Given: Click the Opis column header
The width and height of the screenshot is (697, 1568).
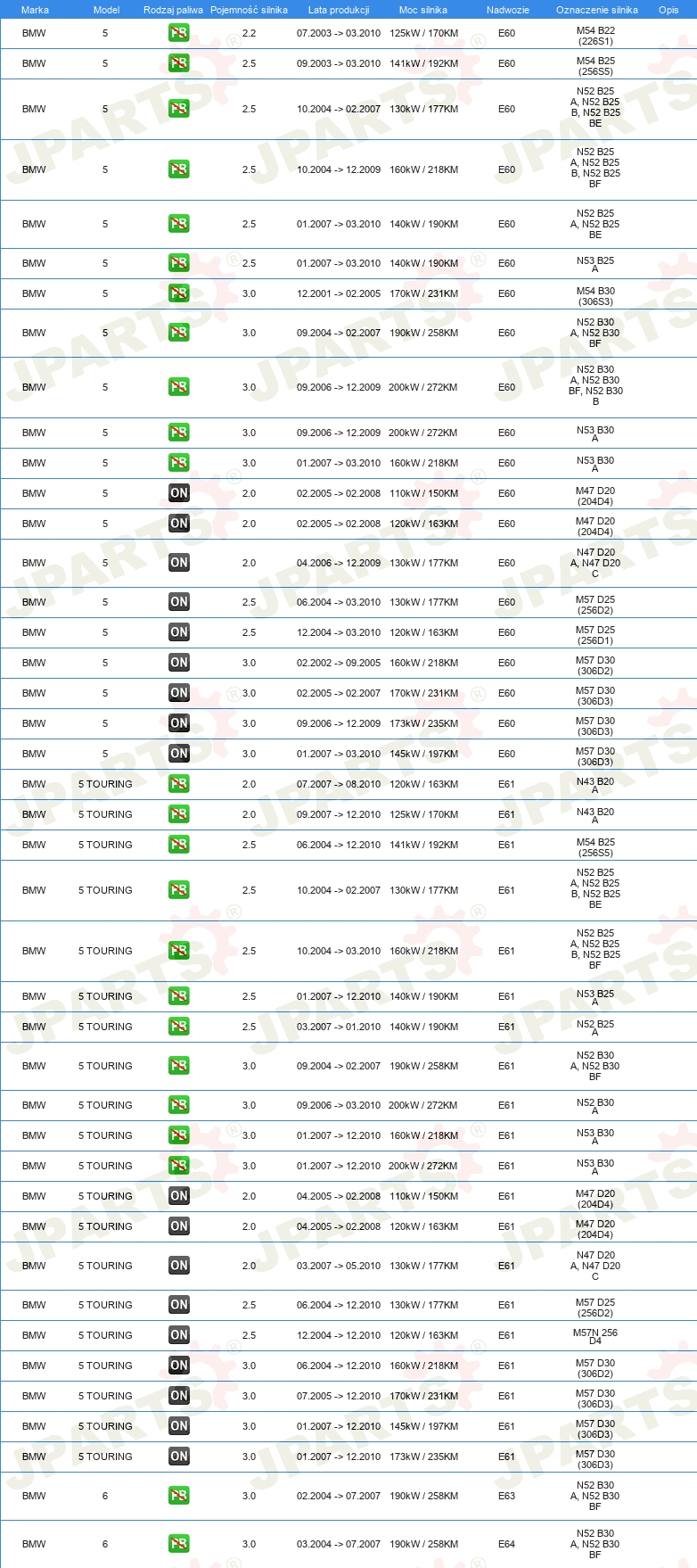Looking at the screenshot, I should click(x=668, y=10).
